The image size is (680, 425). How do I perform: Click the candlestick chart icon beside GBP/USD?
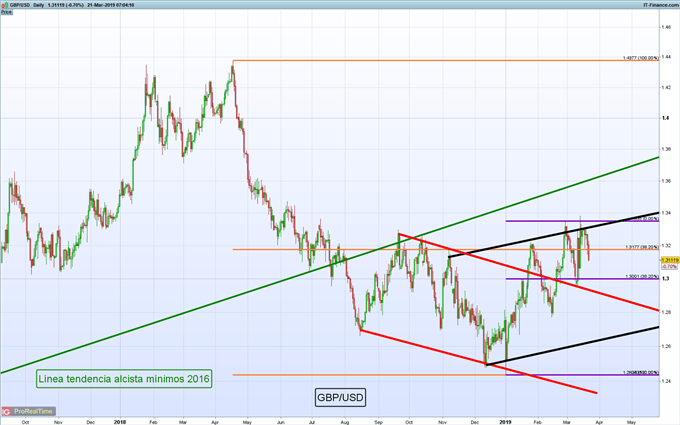click(x=4, y=5)
